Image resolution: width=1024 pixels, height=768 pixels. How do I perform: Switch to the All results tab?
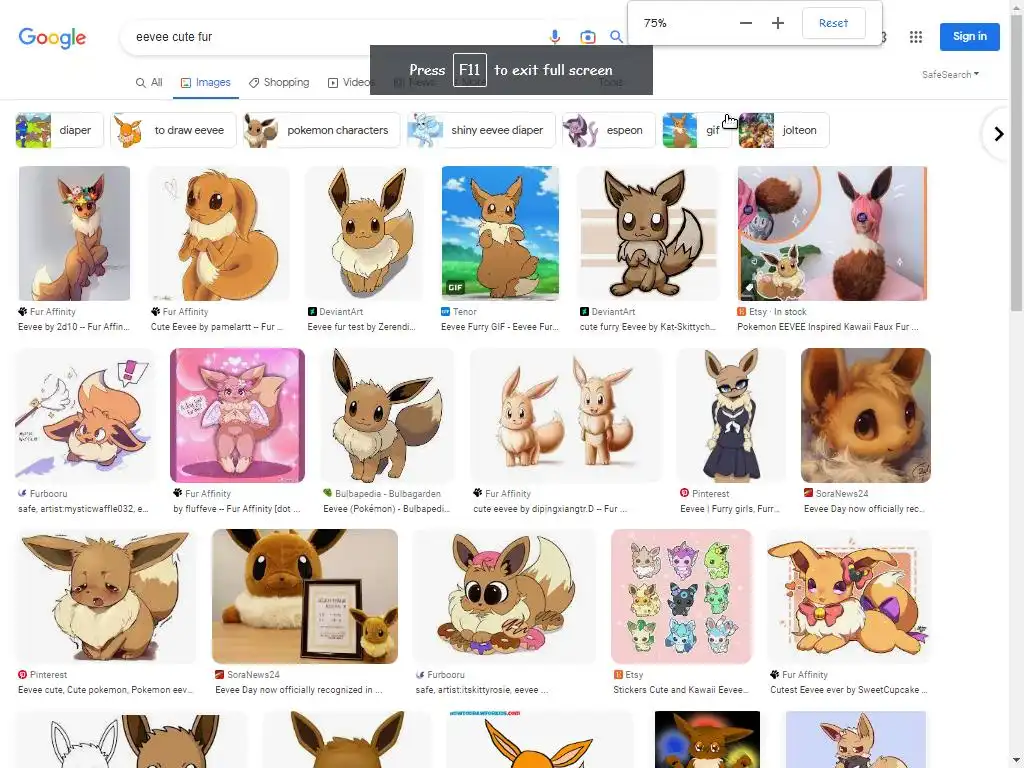coord(149,82)
